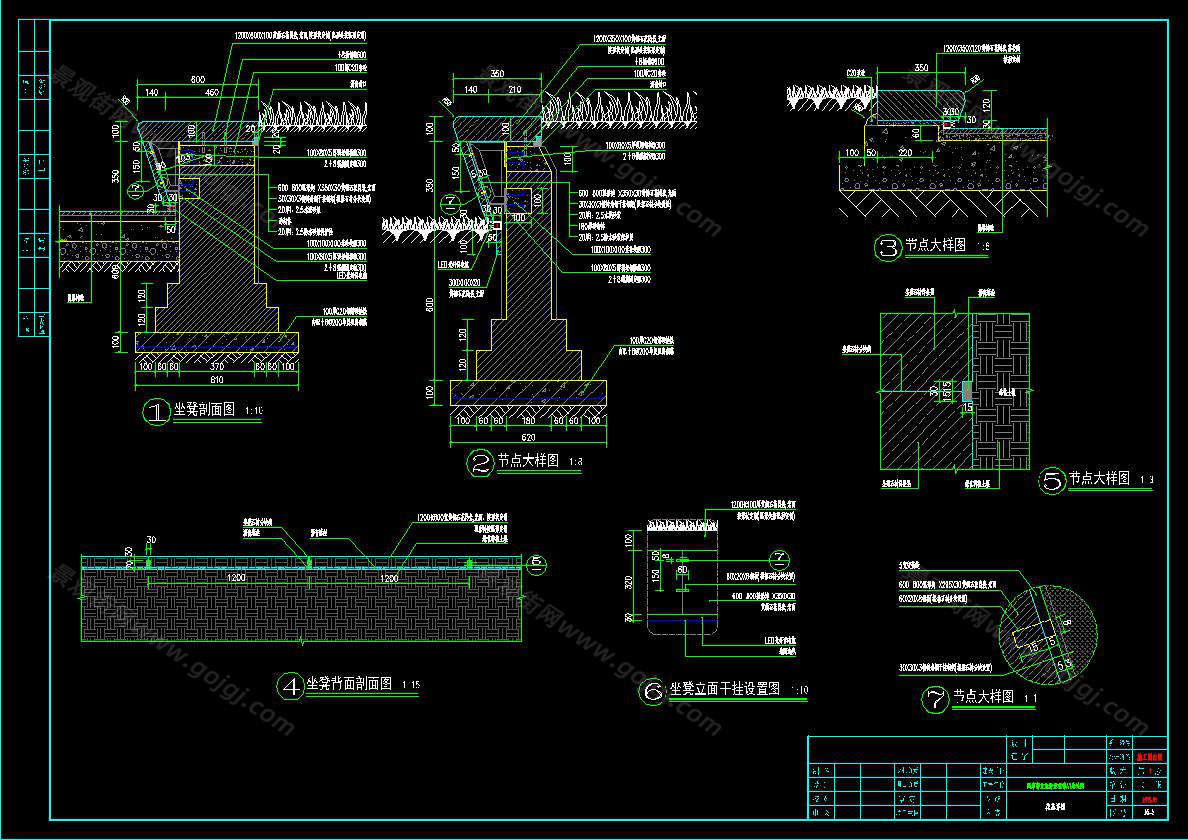Click the circled 7 callout in elevation drawing

pyautogui.click(x=778, y=557)
